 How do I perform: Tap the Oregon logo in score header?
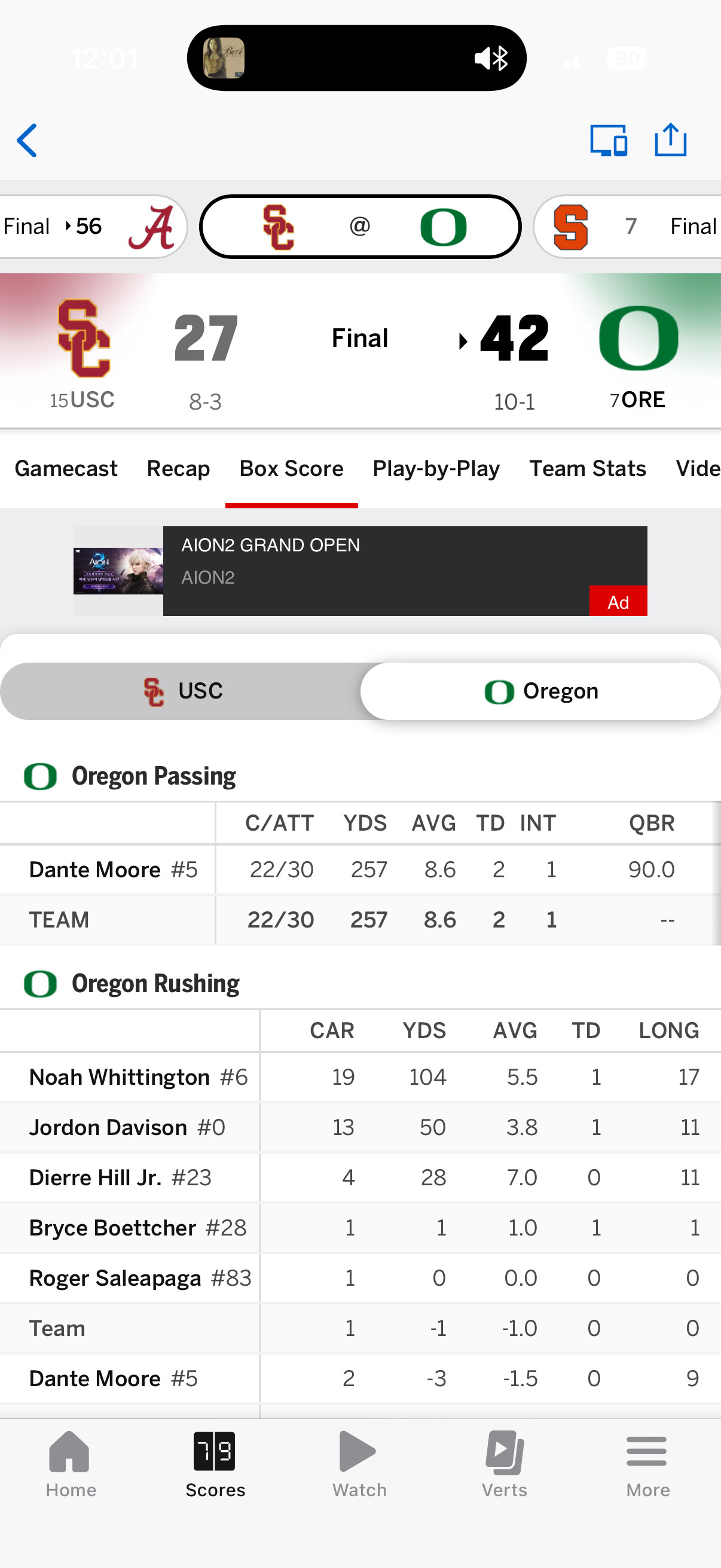(638, 339)
